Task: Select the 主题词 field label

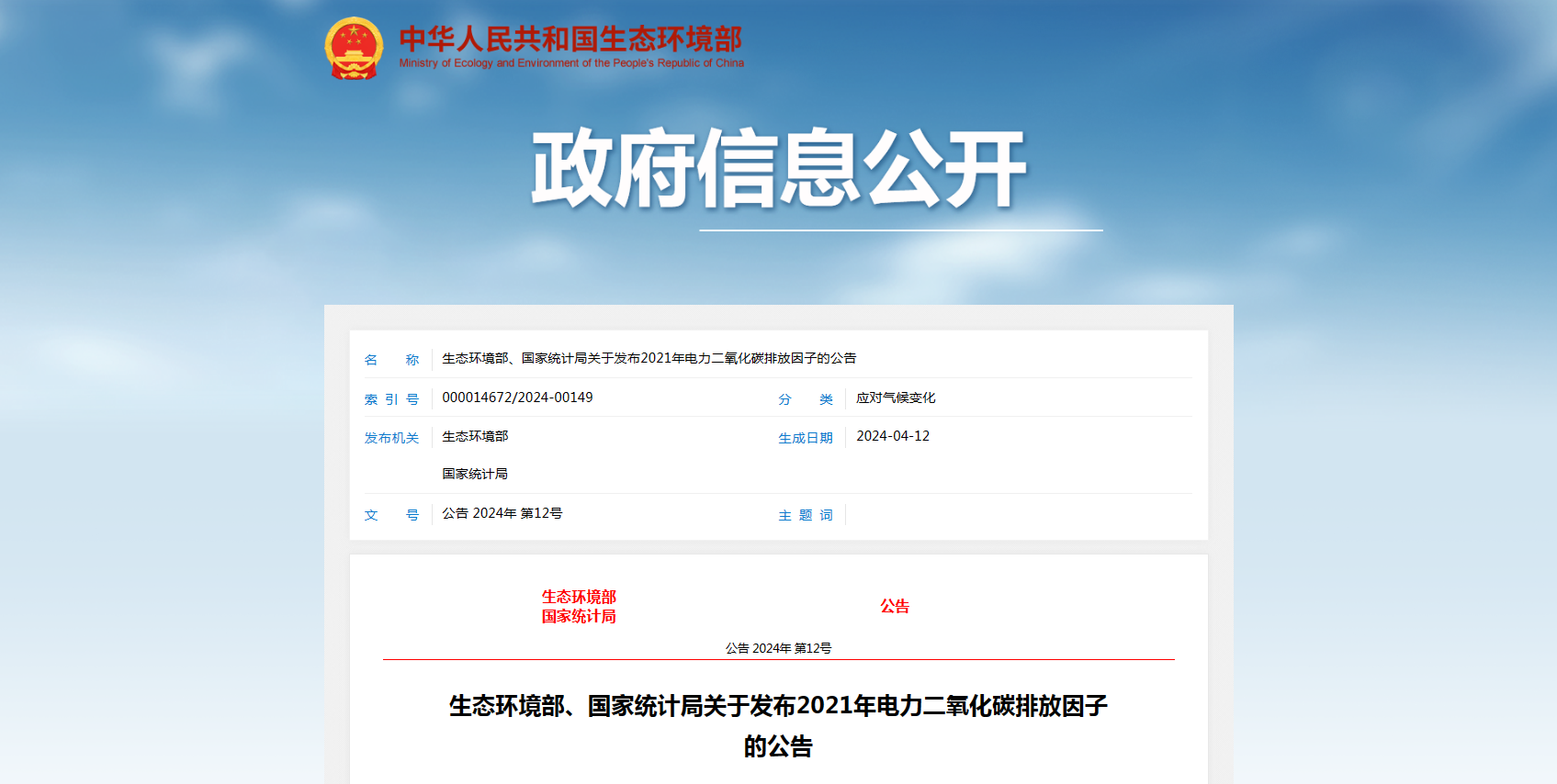Action: (x=806, y=515)
